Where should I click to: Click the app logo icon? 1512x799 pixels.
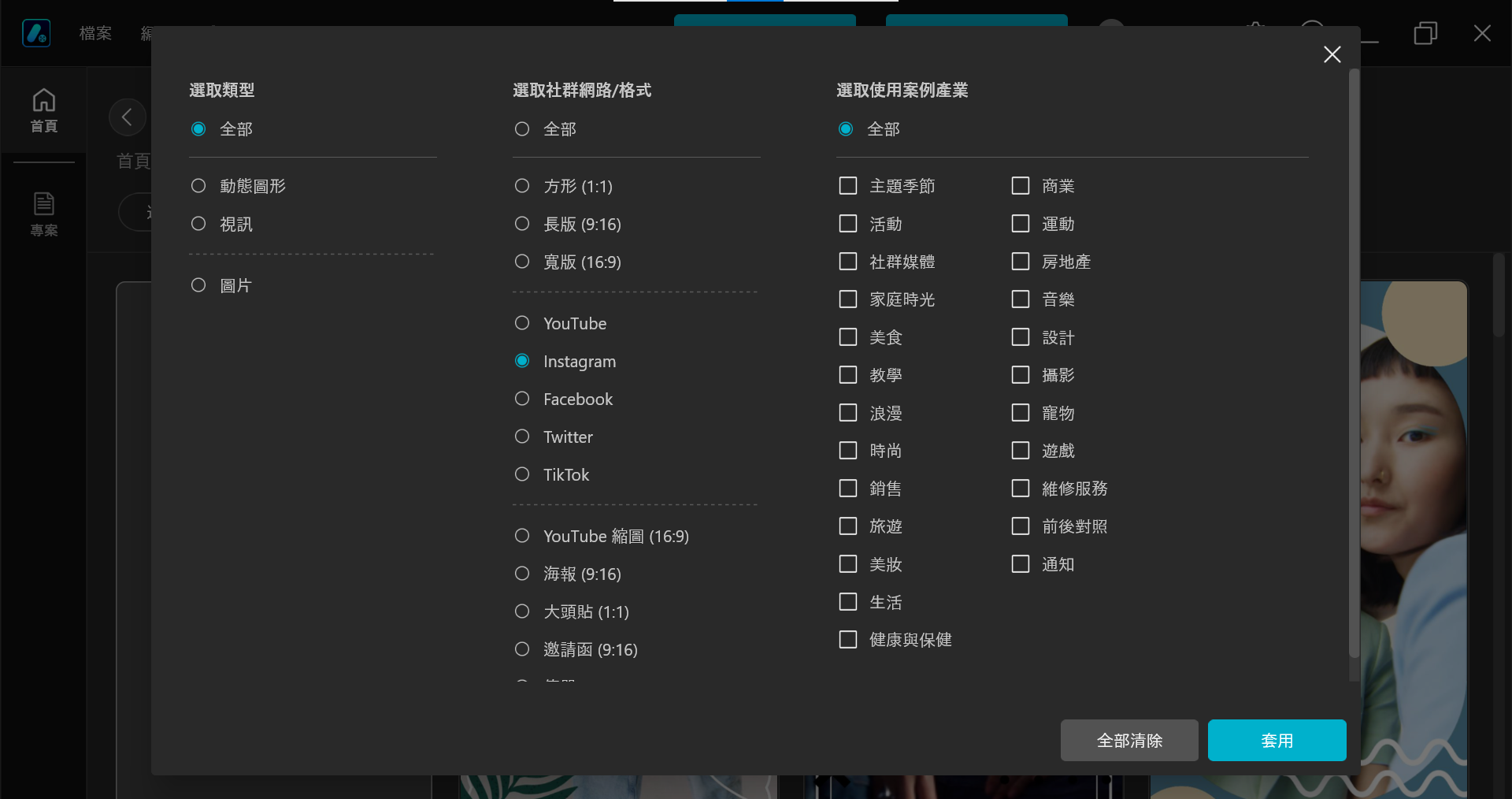[x=36, y=33]
